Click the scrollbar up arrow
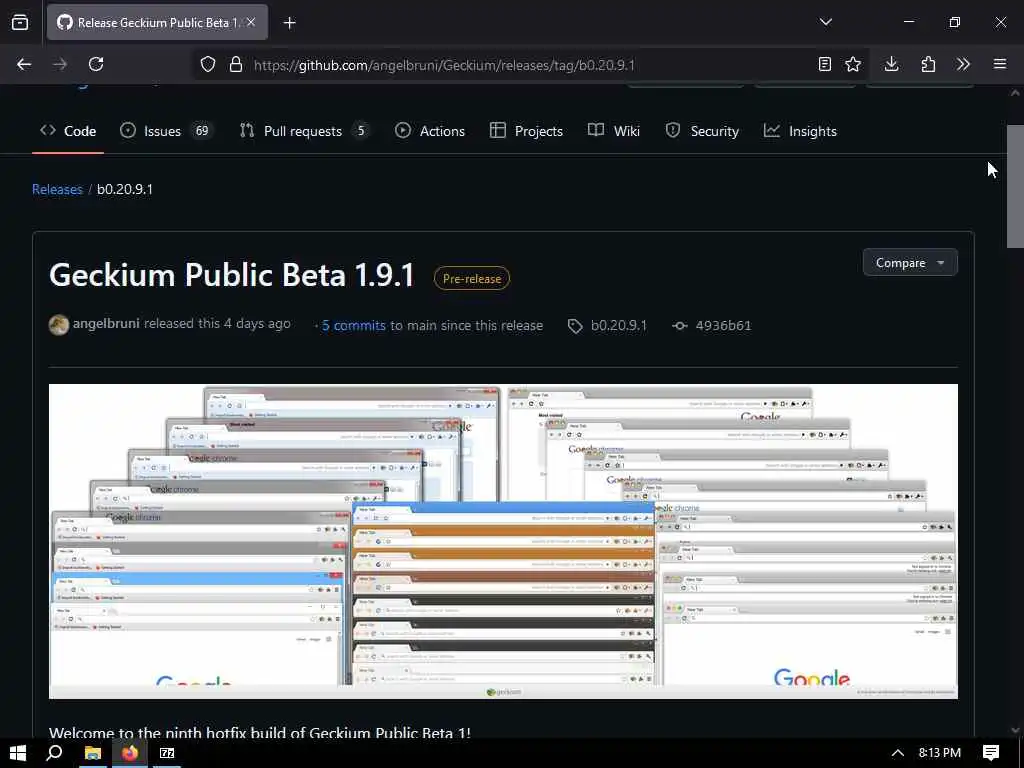This screenshot has width=1024, height=768. 1015,93
